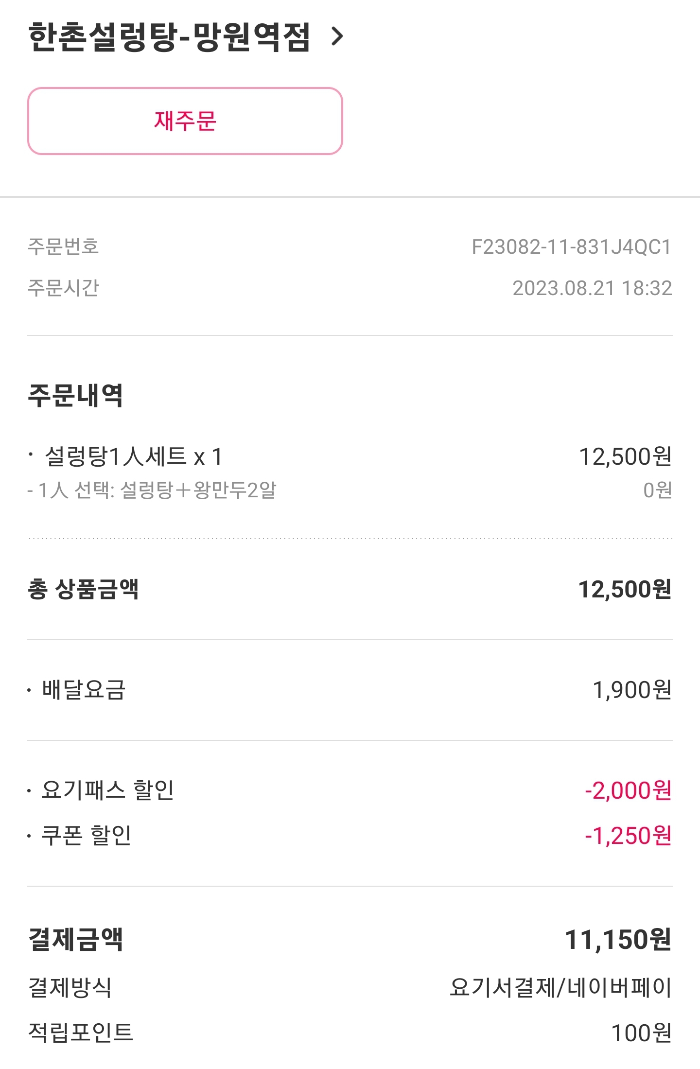Select the 주문시간 timestamp 2023.08.21 18:32
This screenshot has width=700, height=1069.
click(x=588, y=289)
